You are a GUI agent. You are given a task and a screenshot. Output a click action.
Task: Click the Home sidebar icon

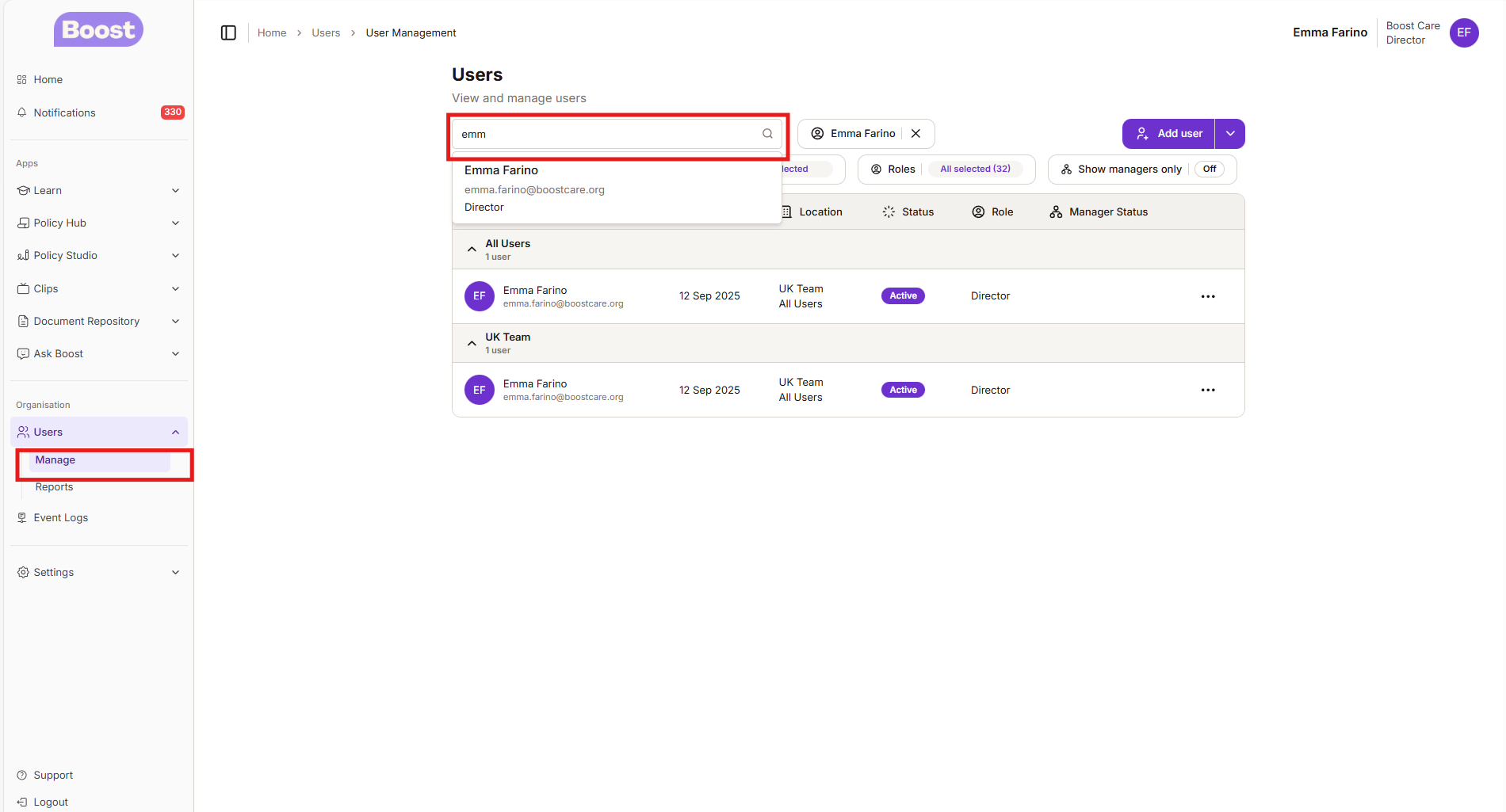(x=22, y=80)
